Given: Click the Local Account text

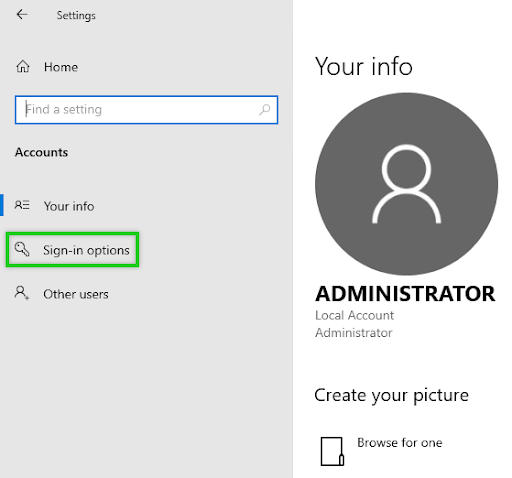Looking at the screenshot, I should coord(354,315).
